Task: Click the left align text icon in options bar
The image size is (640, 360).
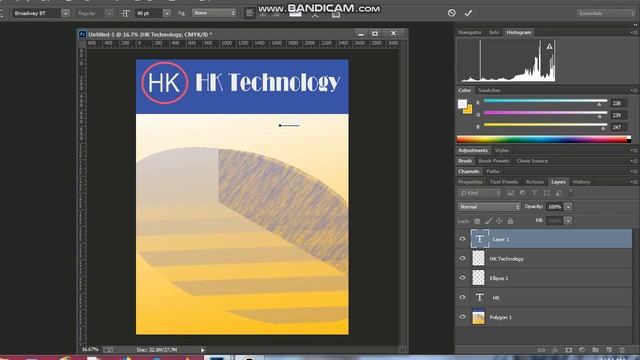Action: [x=249, y=13]
